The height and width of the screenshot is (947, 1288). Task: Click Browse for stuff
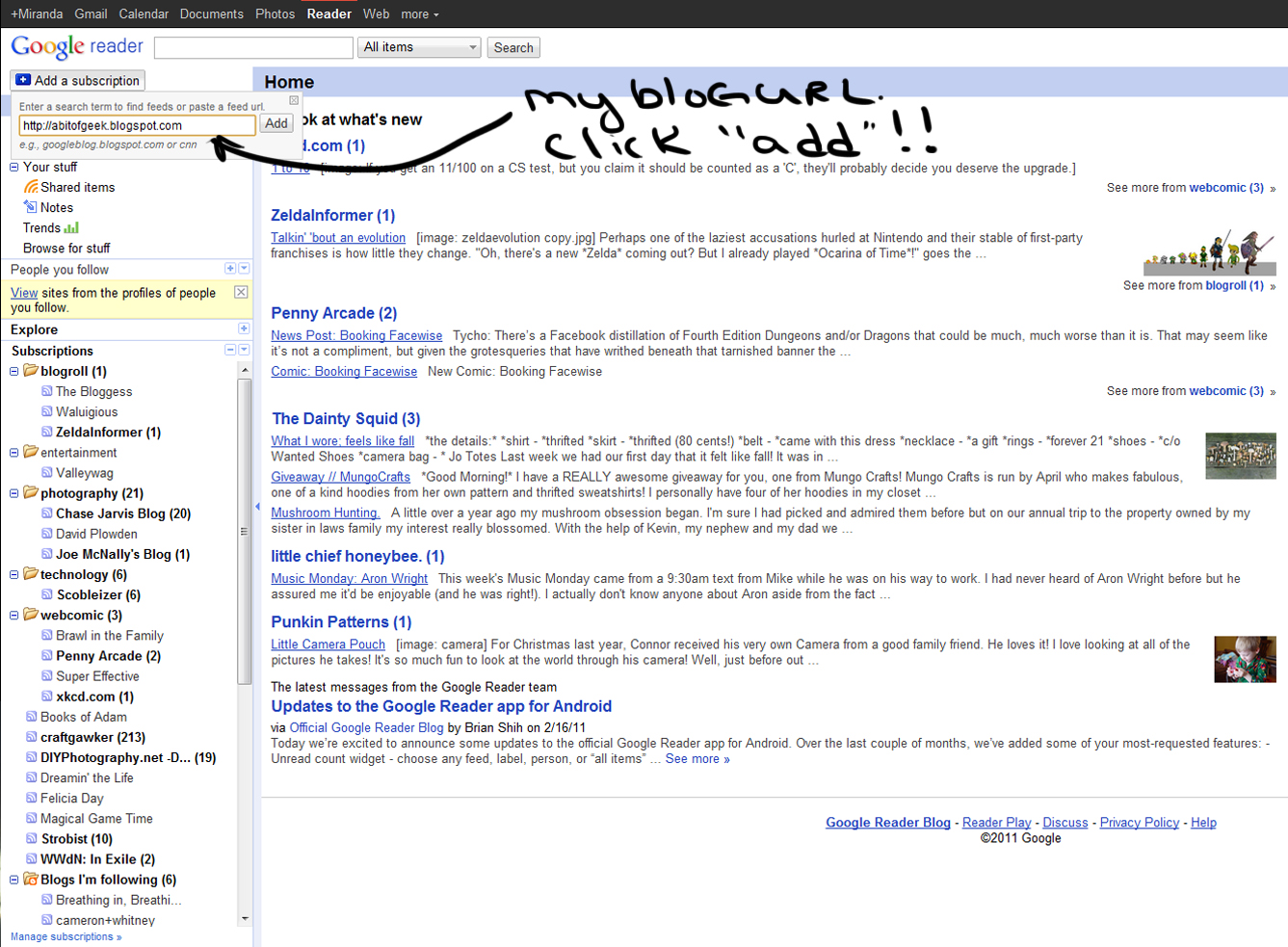tap(66, 248)
